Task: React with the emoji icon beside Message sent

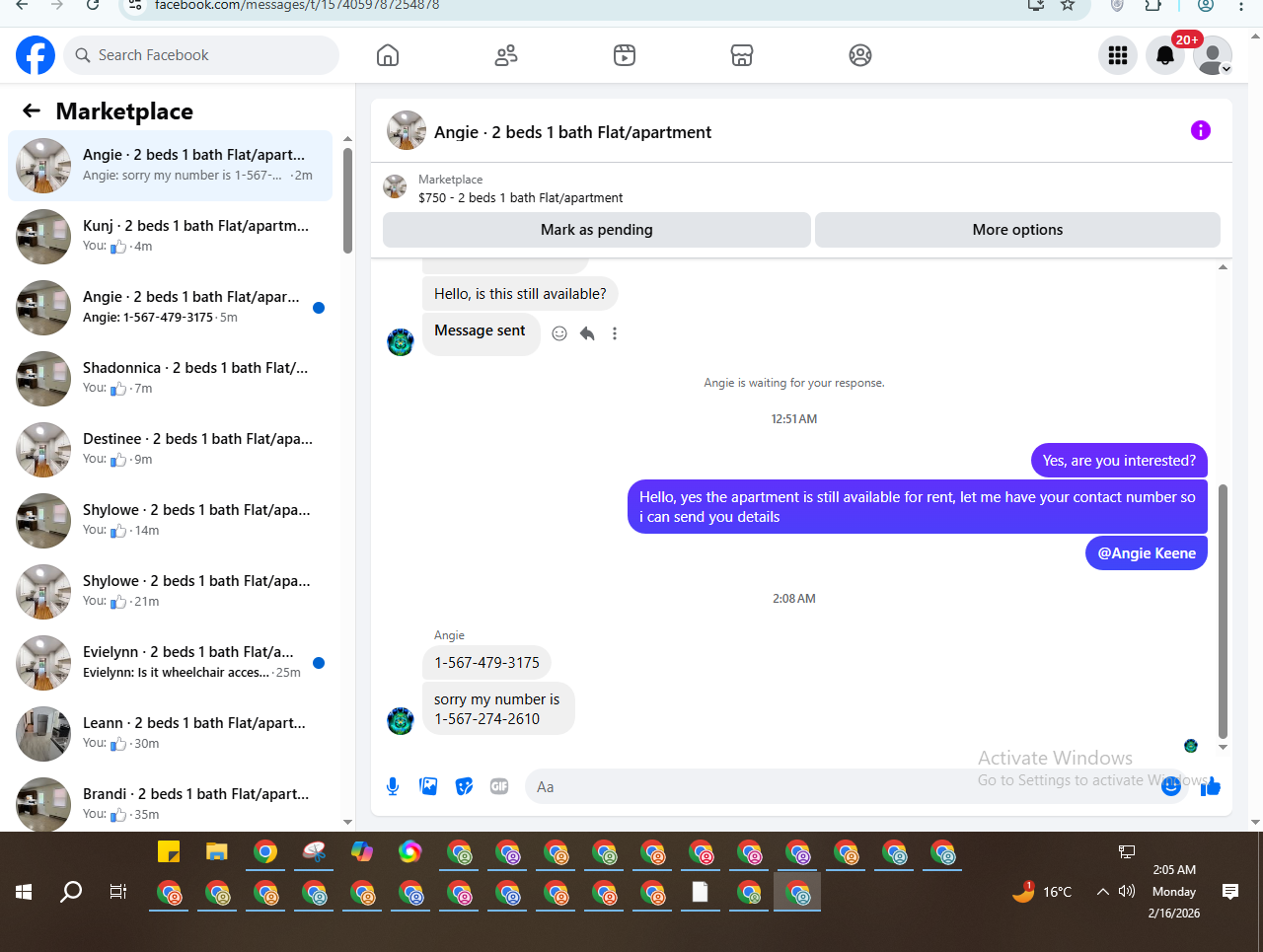Action: pyautogui.click(x=559, y=333)
